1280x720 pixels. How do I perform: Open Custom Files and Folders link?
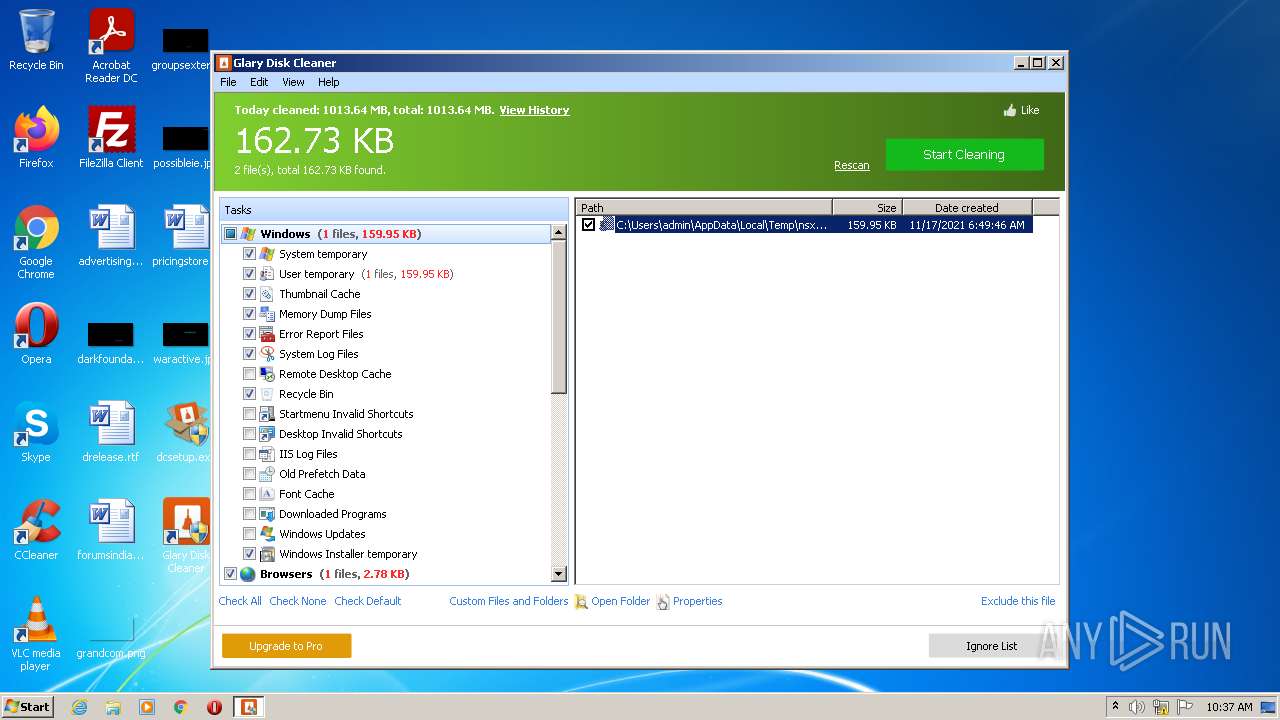508,601
